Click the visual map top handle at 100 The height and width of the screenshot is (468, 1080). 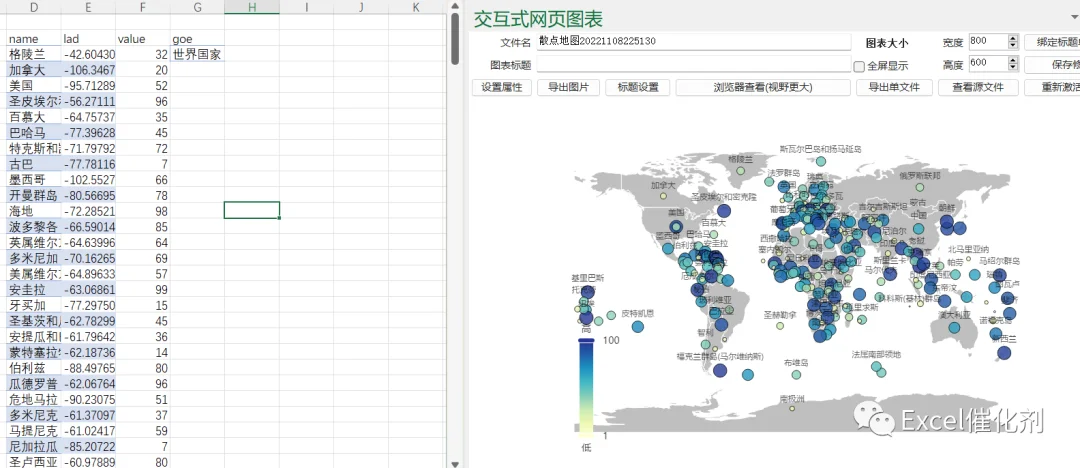click(x=586, y=340)
